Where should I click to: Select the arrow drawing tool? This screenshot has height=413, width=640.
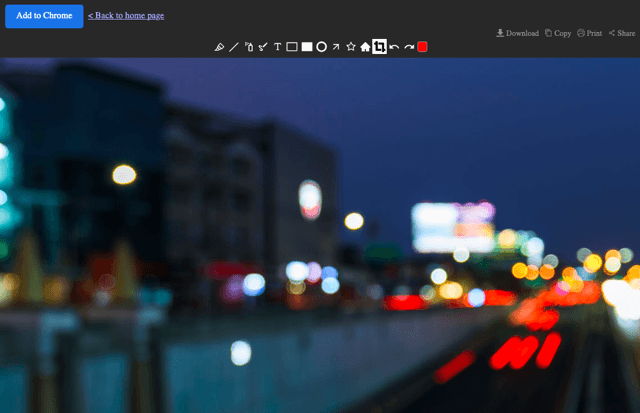(x=336, y=47)
